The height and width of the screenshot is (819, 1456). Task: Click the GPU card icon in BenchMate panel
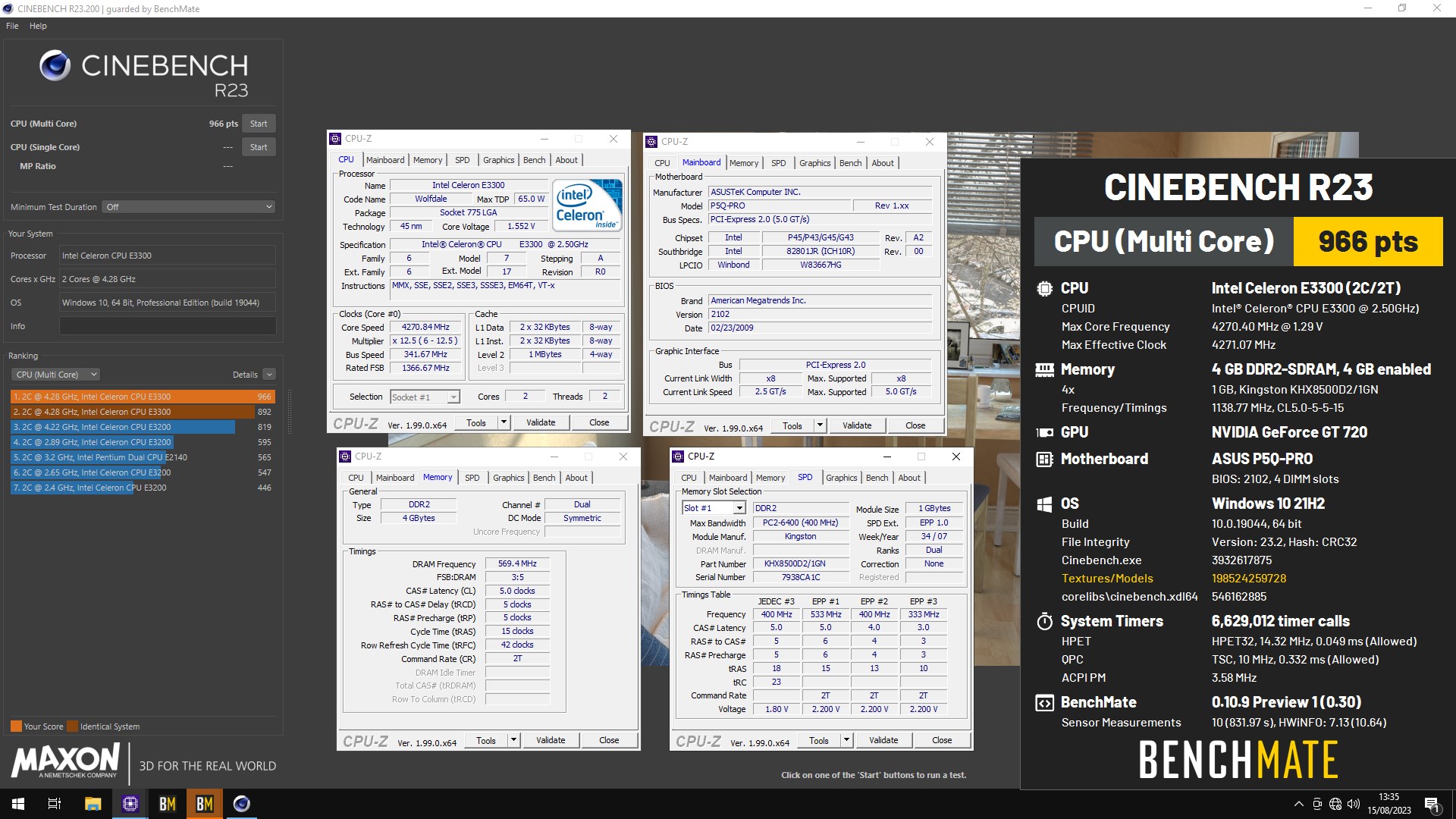tap(1044, 432)
